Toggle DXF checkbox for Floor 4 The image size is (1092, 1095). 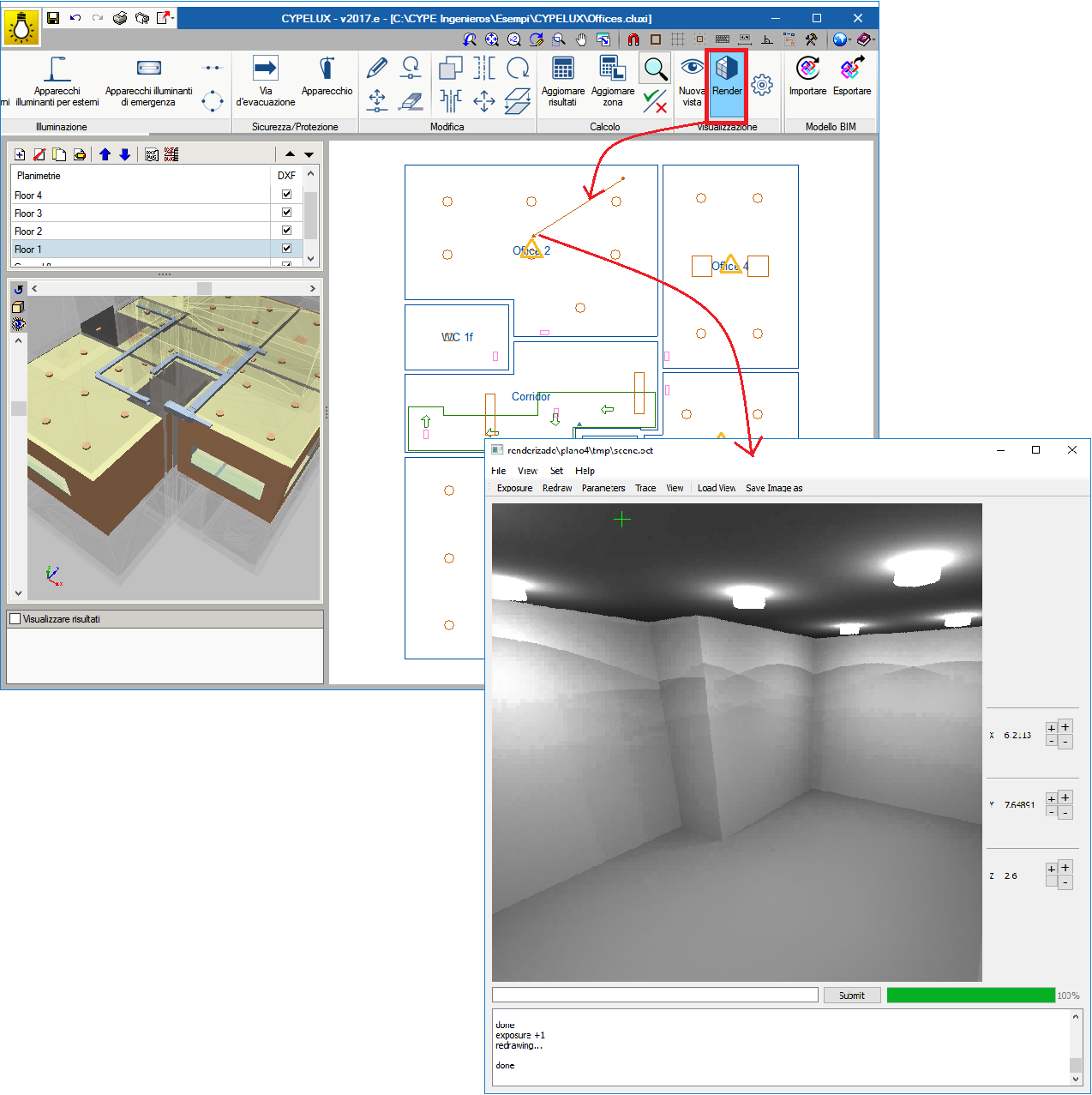286,195
